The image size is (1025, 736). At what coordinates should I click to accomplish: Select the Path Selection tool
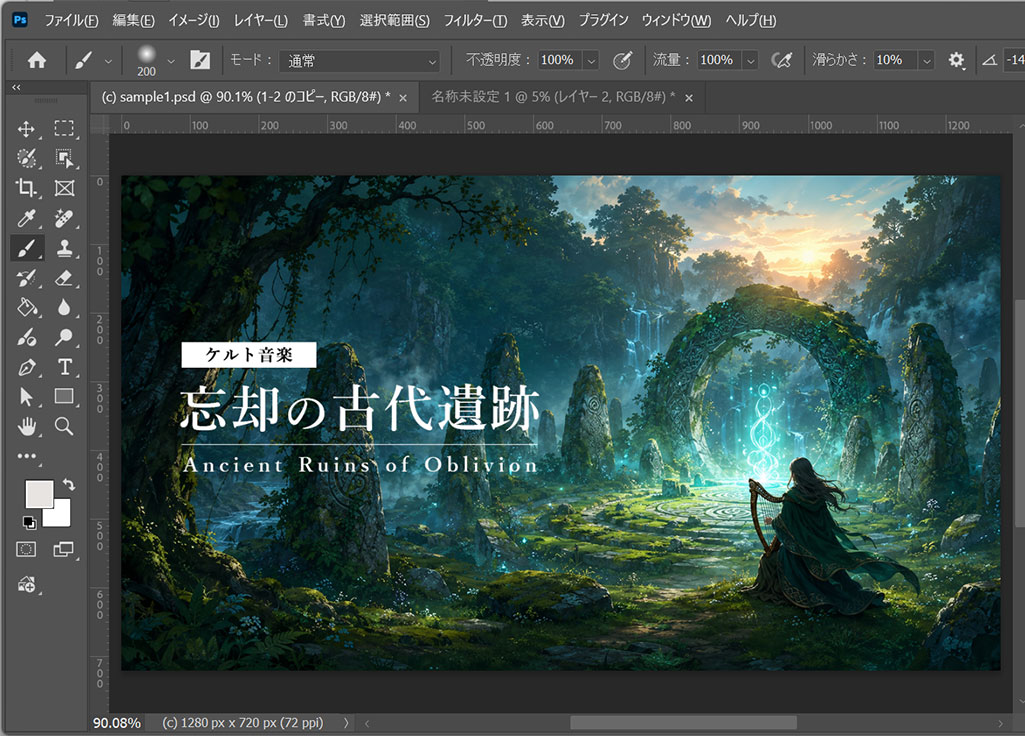[x=26, y=397]
